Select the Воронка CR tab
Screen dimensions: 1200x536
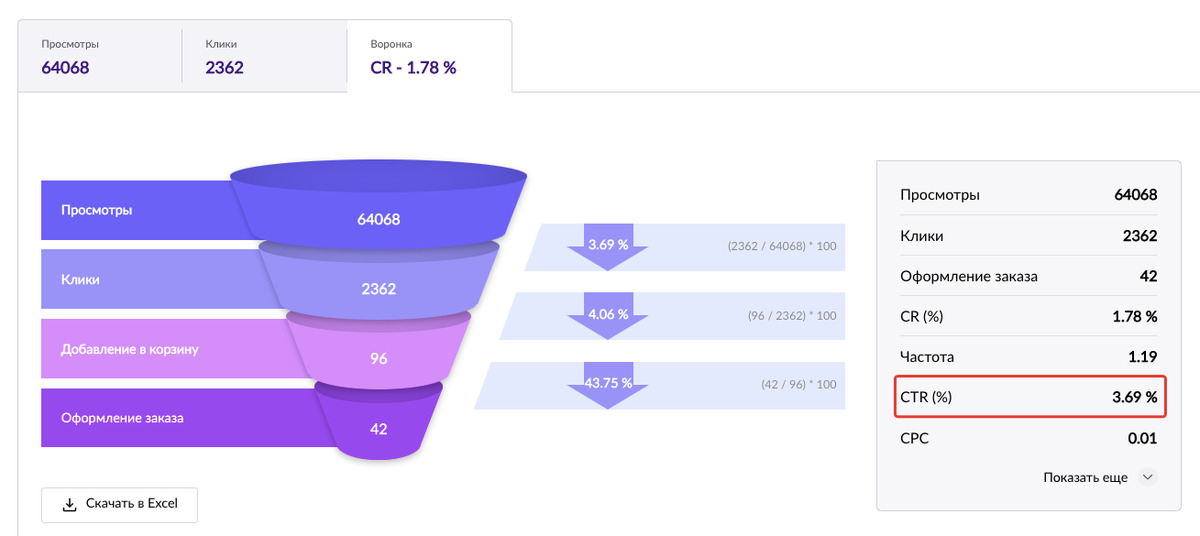(x=429, y=58)
